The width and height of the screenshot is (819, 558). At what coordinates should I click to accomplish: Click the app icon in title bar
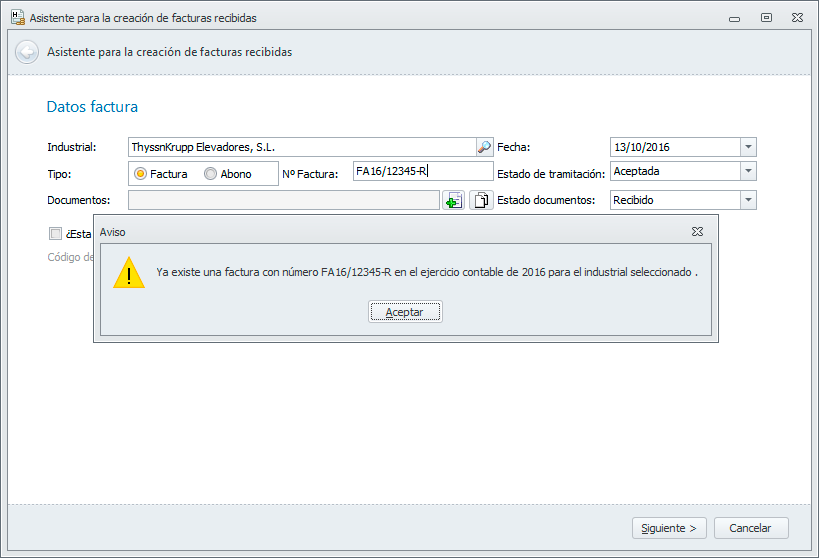pyautogui.click(x=18, y=17)
